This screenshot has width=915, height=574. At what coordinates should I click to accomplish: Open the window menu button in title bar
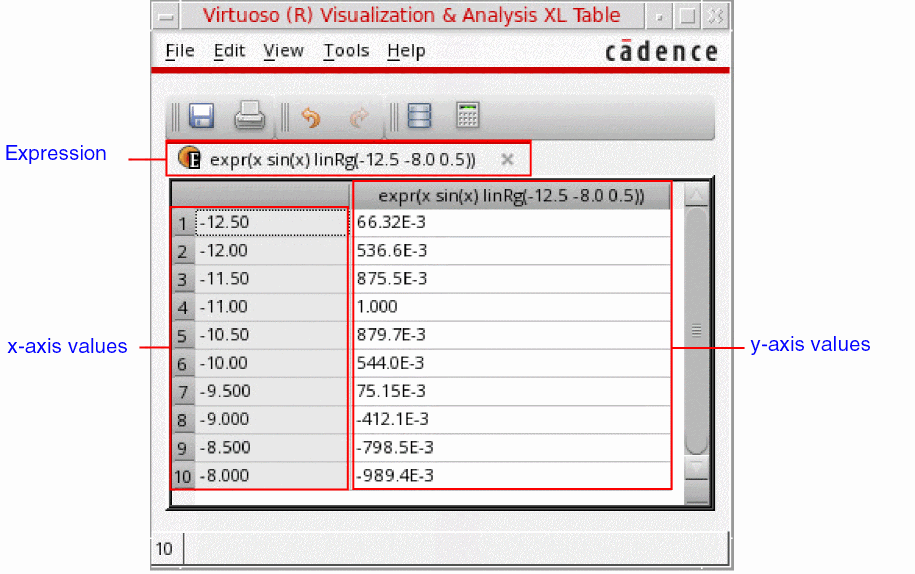[166, 16]
